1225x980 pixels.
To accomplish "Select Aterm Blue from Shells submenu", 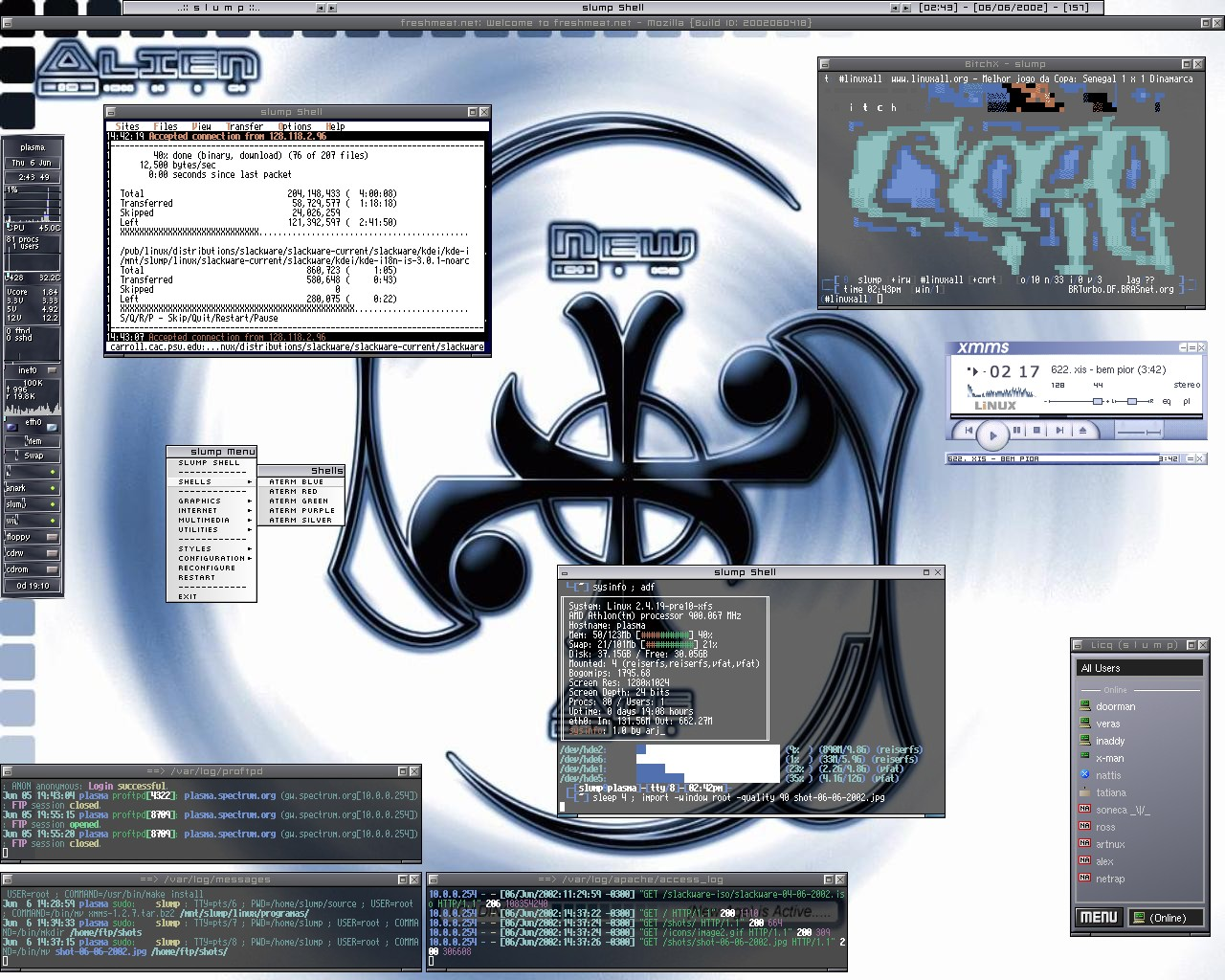I will click(296, 482).
